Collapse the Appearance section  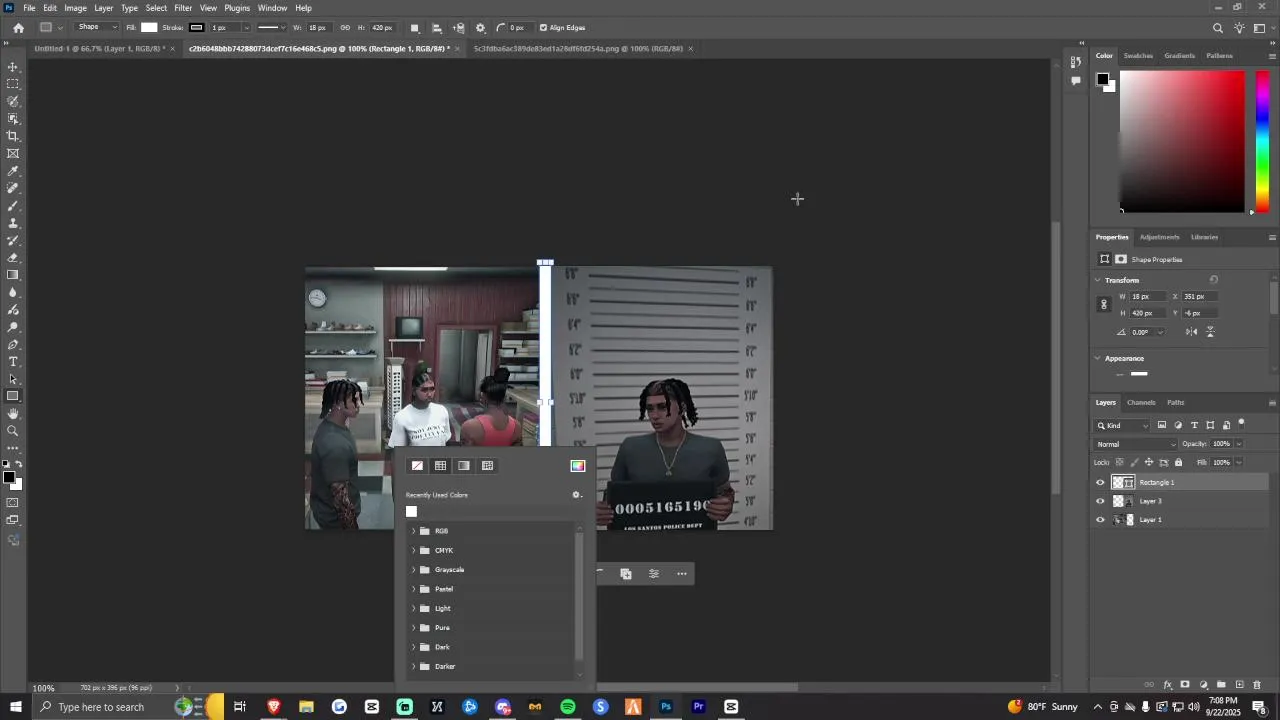(1098, 358)
